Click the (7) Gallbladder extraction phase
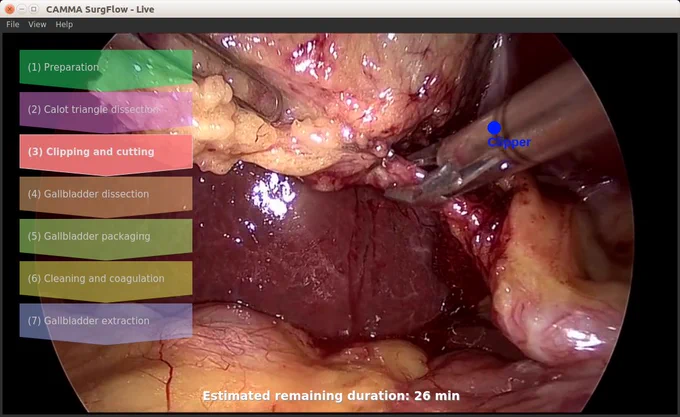The image size is (680, 417). (106, 323)
